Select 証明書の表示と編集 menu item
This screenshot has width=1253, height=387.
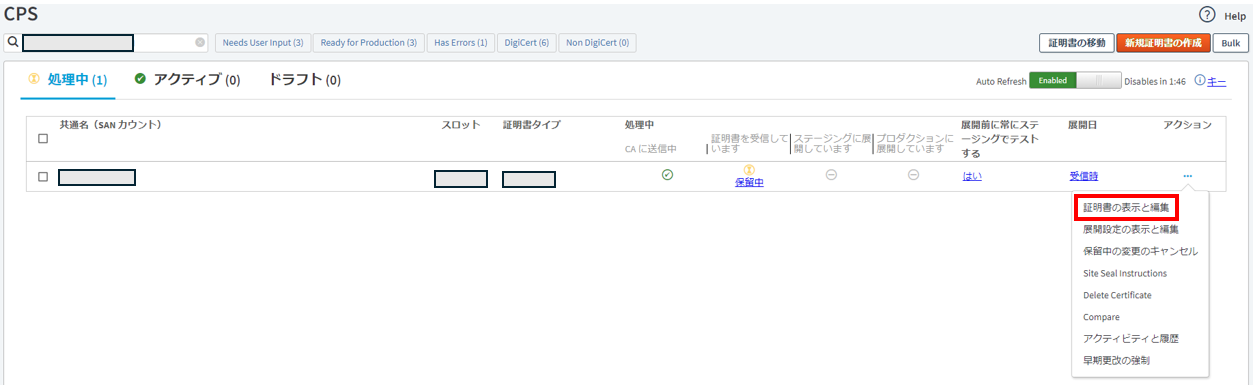(x=1126, y=207)
